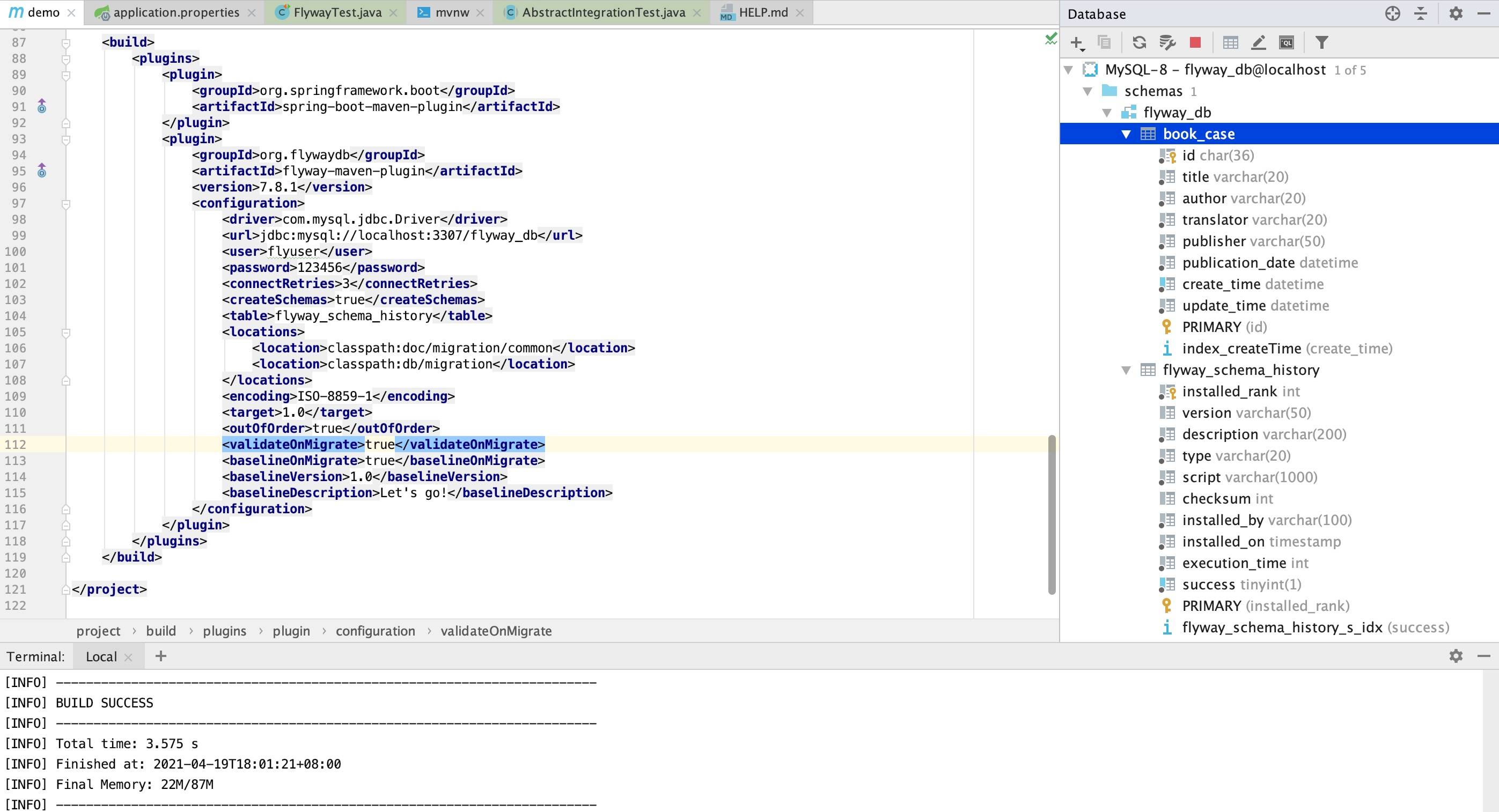Open the schema/properties icon in Database toolbar

[1167, 42]
